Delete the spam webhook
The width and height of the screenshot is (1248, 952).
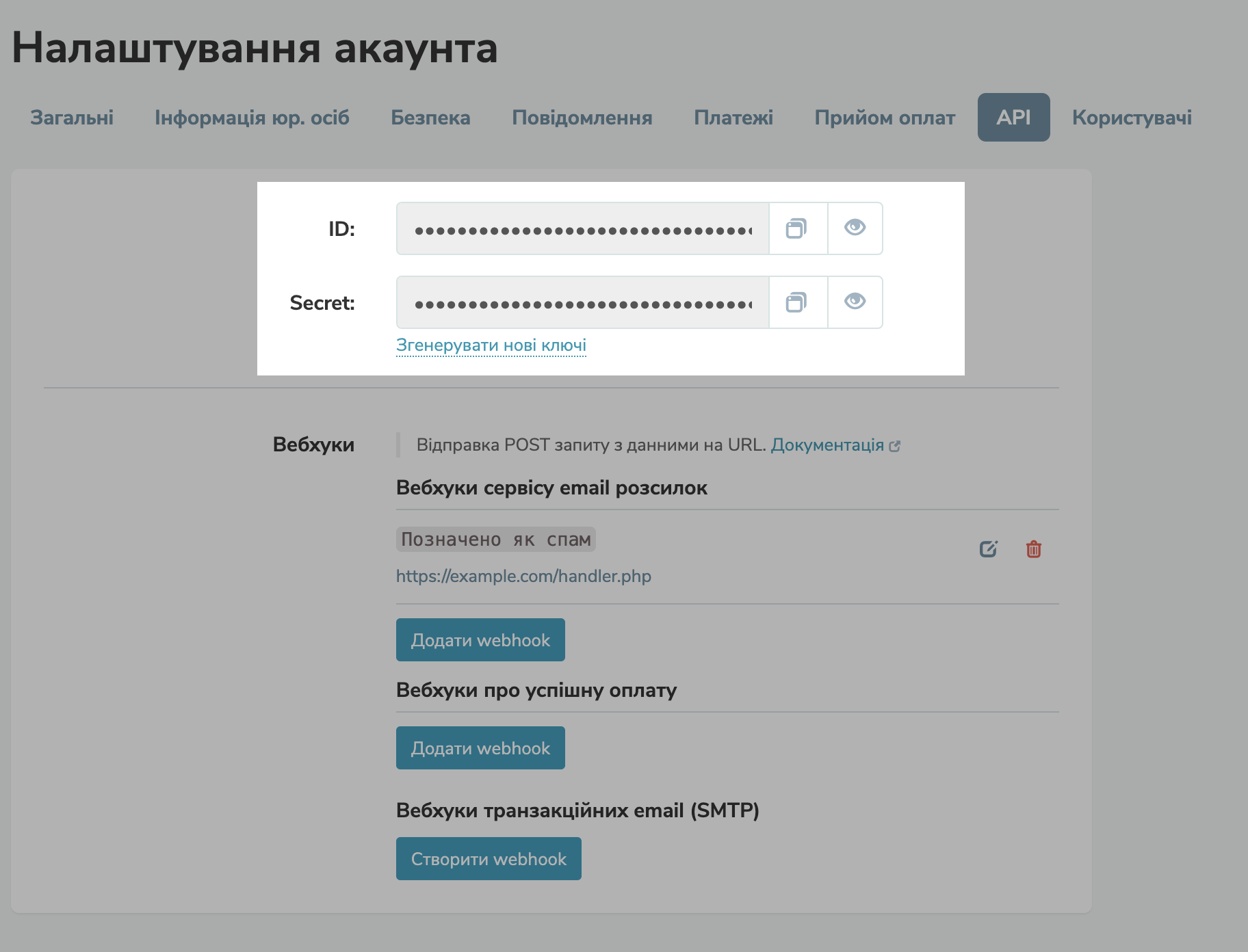[1033, 548]
